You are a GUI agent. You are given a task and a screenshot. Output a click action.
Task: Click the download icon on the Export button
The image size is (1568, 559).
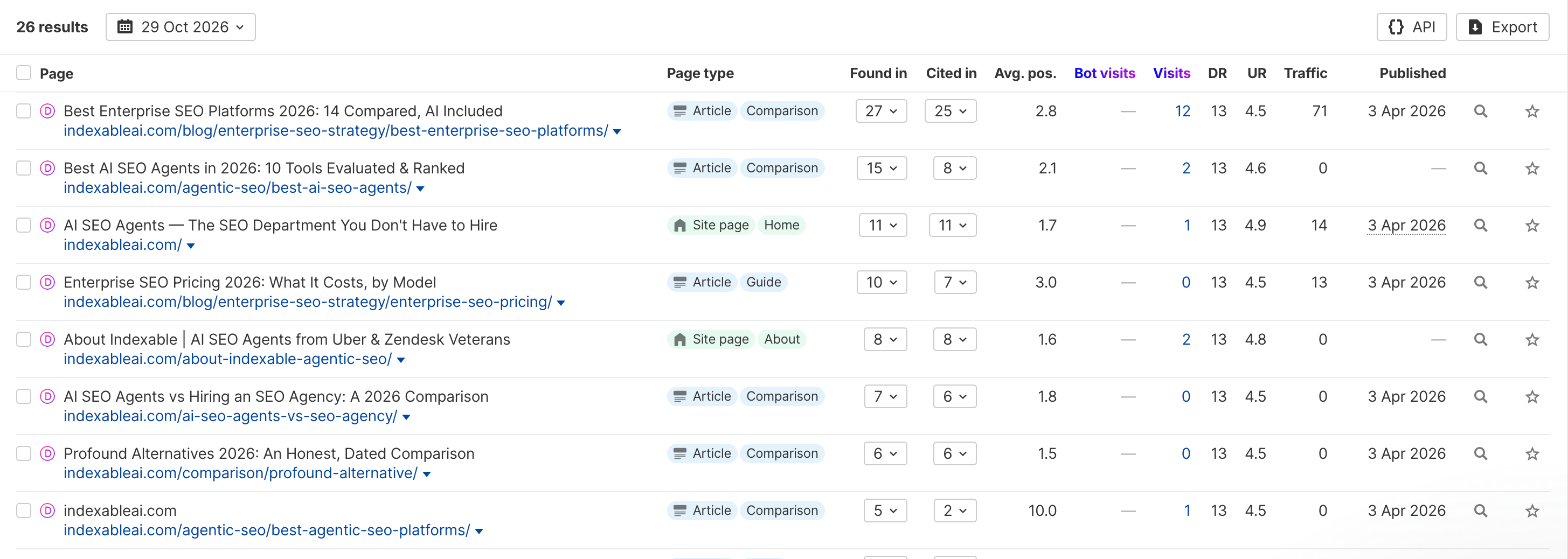coord(1475,27)
